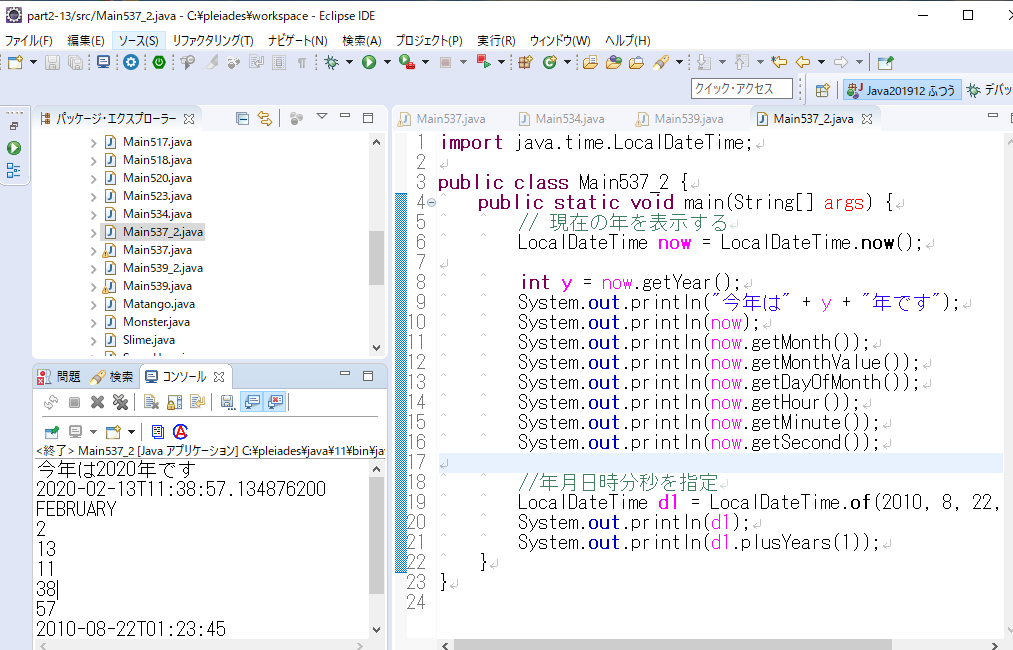Screen dimensions: 1013x650
Task: Open the ソース(S) menu
Action: point(137,41)
